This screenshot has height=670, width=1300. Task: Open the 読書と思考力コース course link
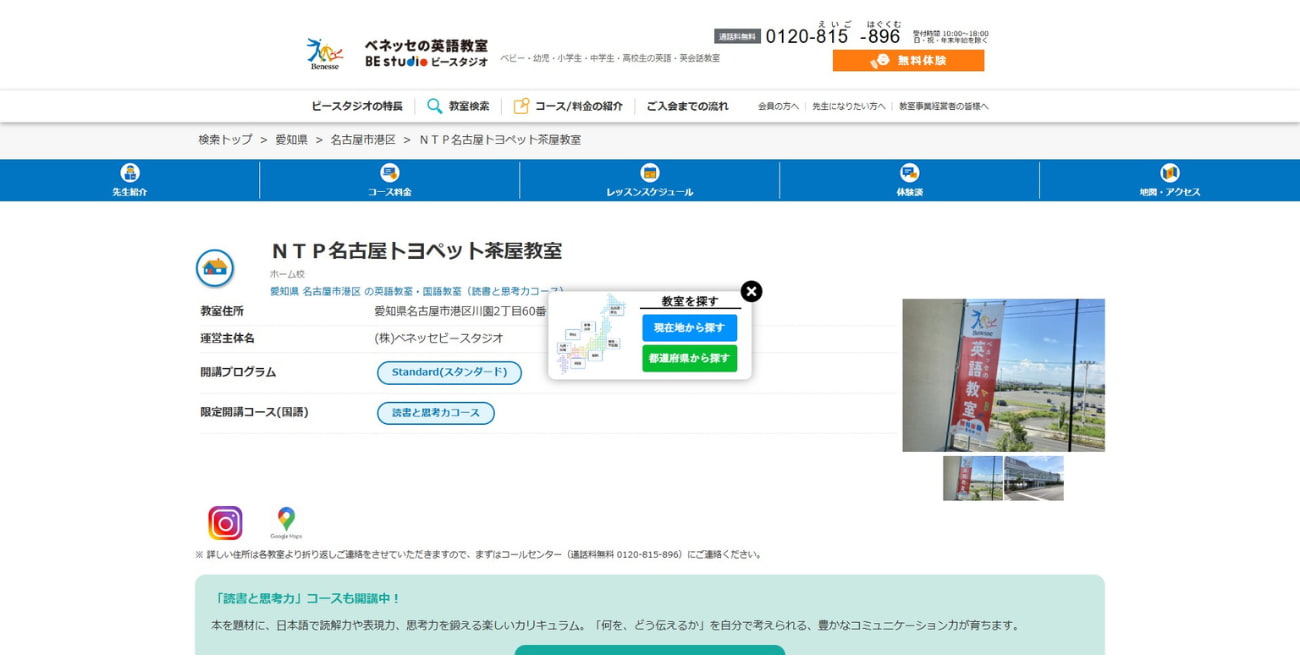tap(437, 413)
